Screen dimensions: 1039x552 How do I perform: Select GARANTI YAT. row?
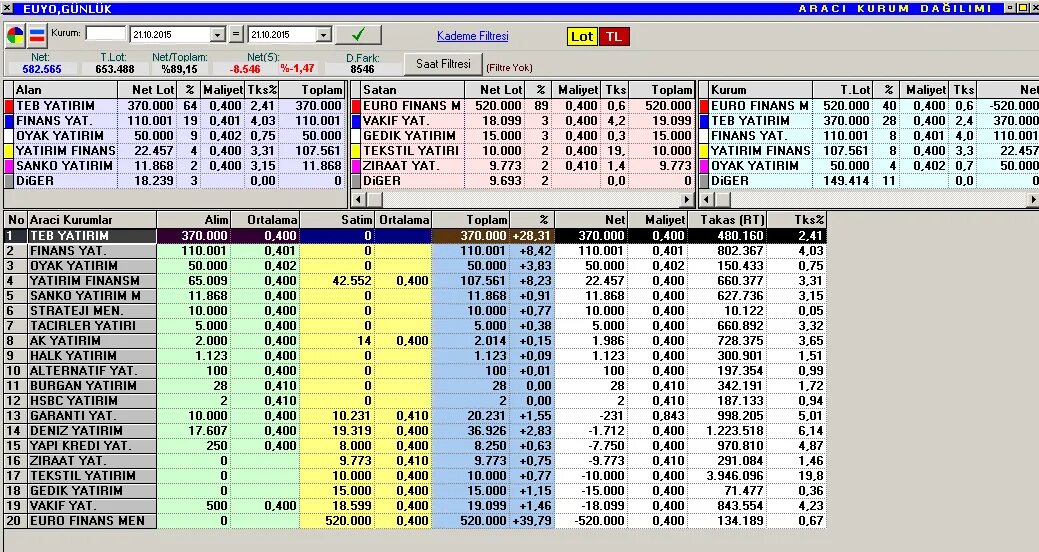pos(415,416)
